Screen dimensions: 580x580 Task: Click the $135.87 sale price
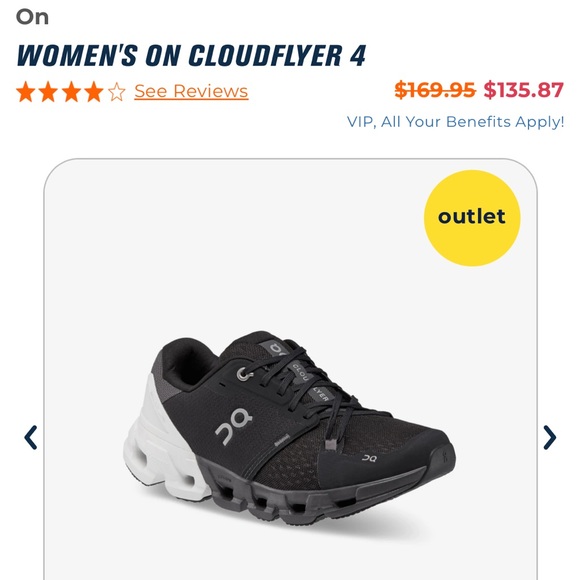(524, 90)
